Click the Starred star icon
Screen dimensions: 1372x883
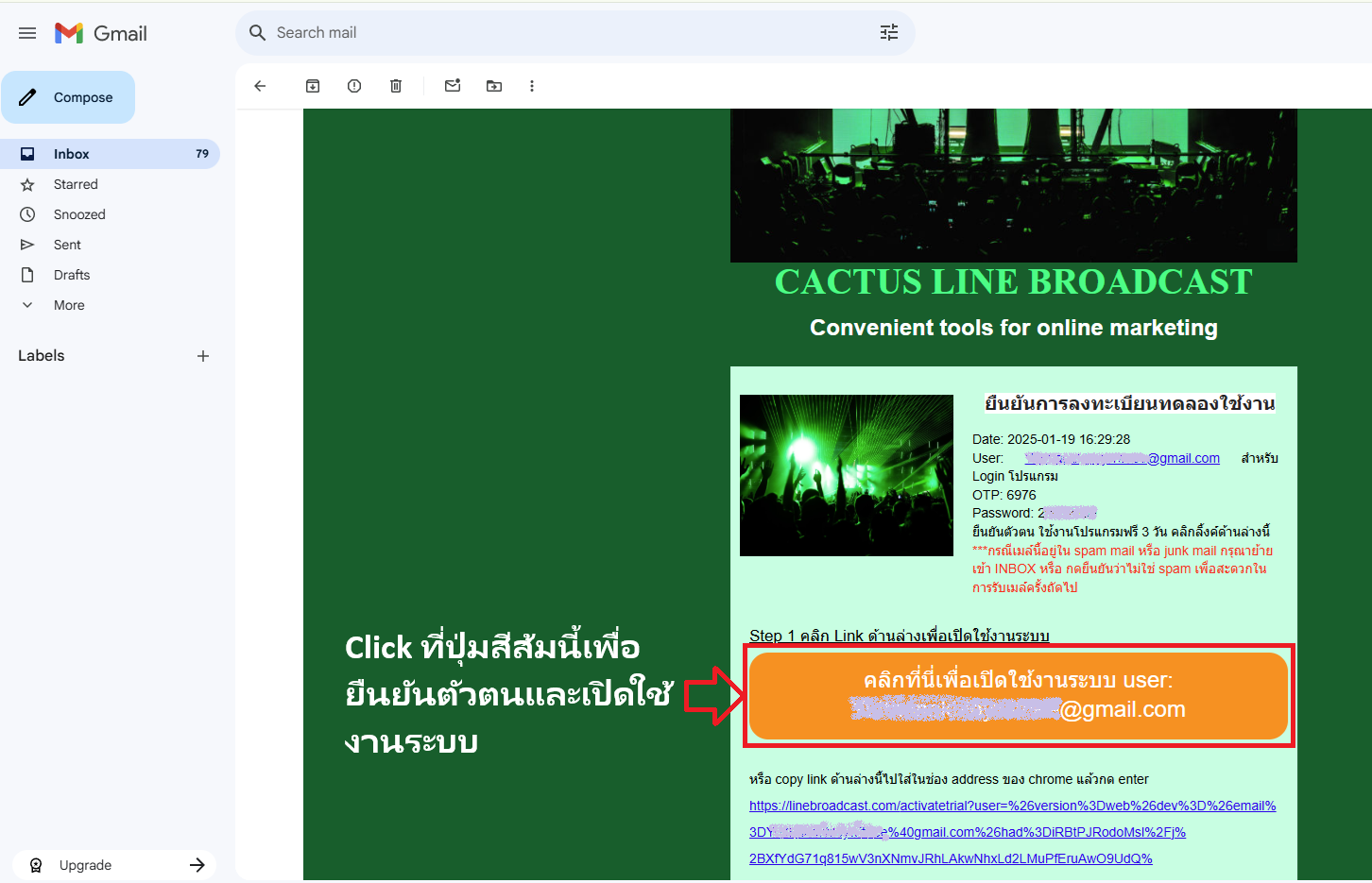pyautogui.click(x=27, y=184)
